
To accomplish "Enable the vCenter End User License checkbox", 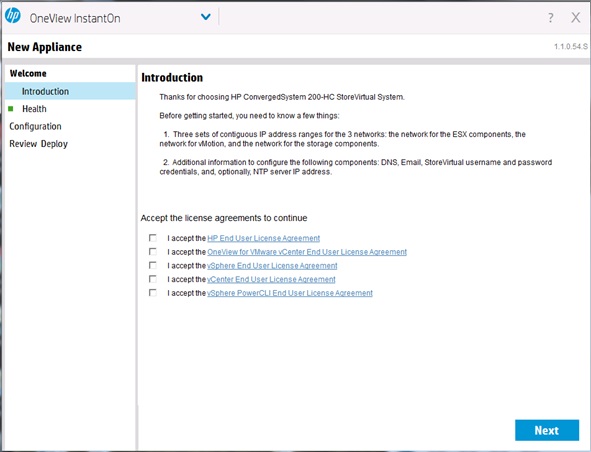I will [153, 279].
